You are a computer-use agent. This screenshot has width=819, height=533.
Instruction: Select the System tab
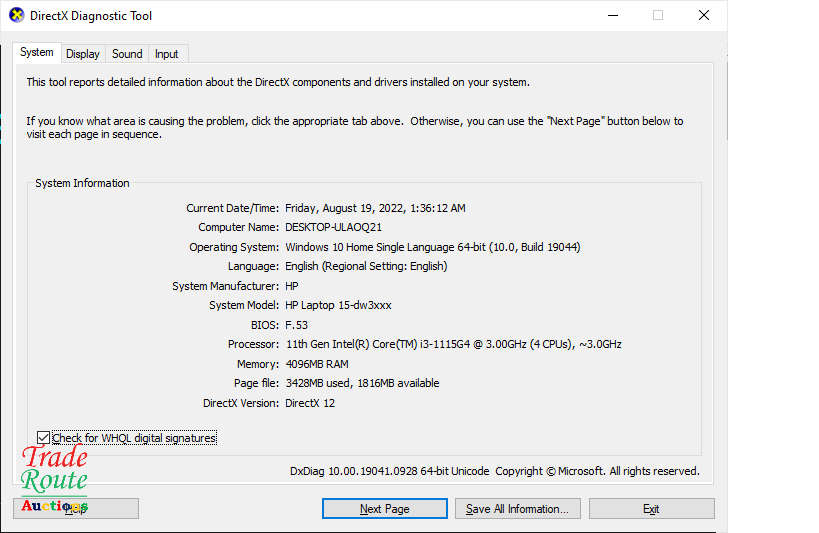point(37,53)
